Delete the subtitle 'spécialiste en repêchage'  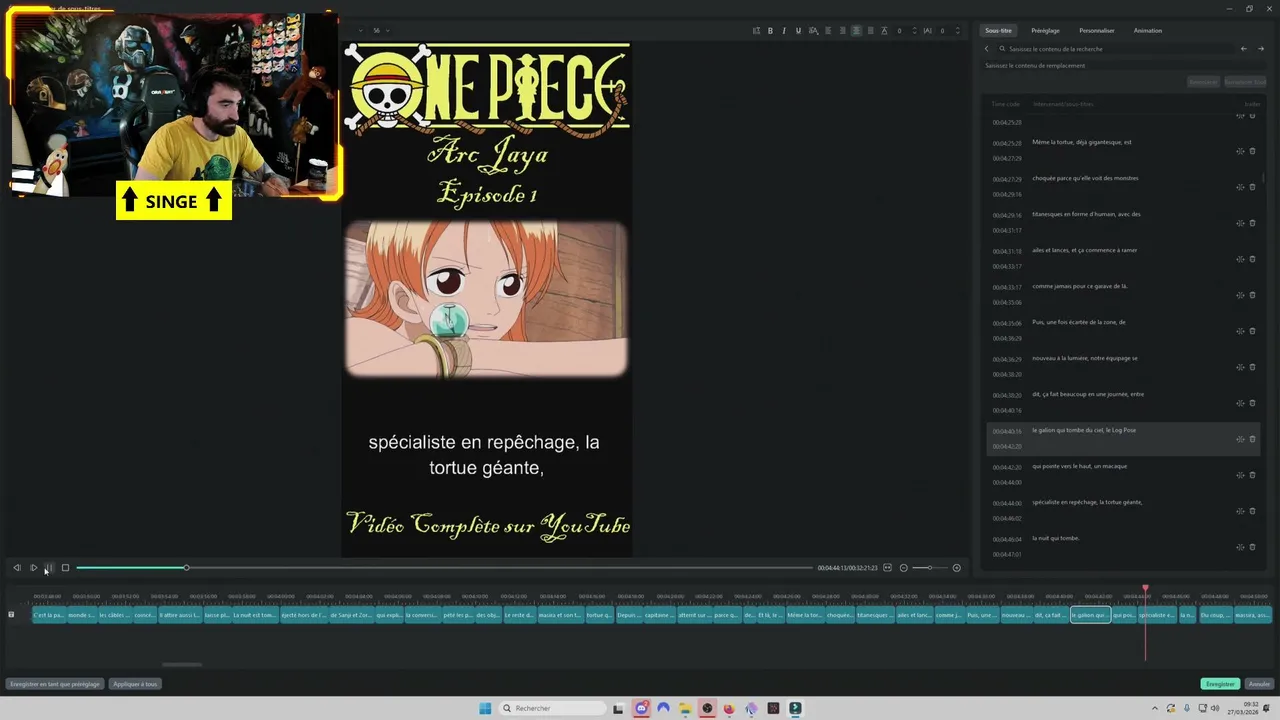(x=1252, y=511)
